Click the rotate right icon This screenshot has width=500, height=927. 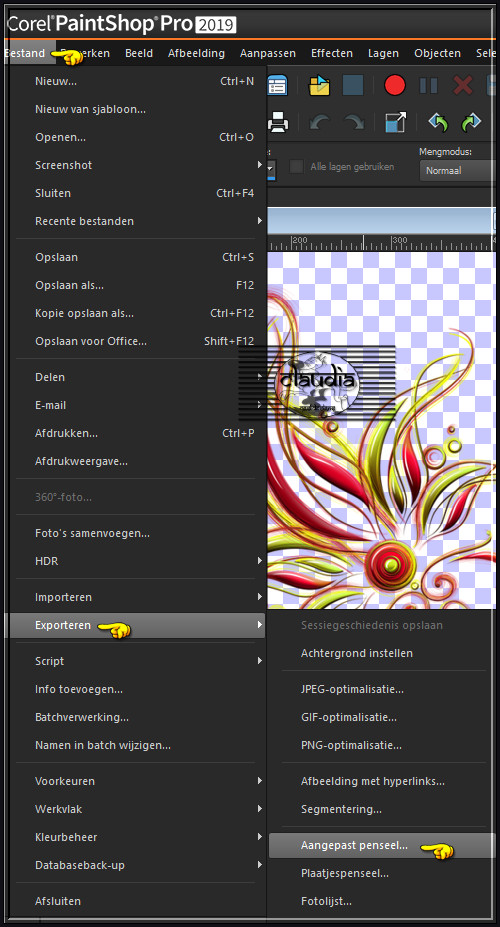(471, 123)
